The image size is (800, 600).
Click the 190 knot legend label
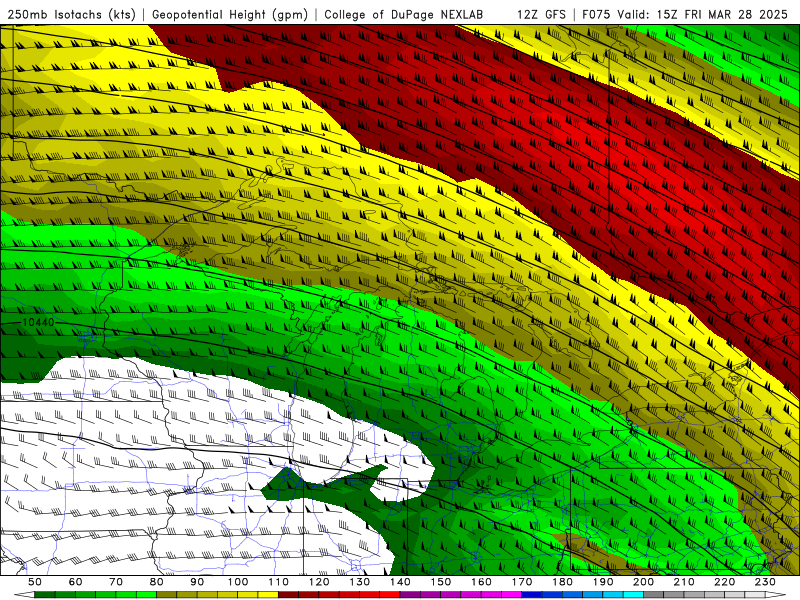(x=603, y=582)
